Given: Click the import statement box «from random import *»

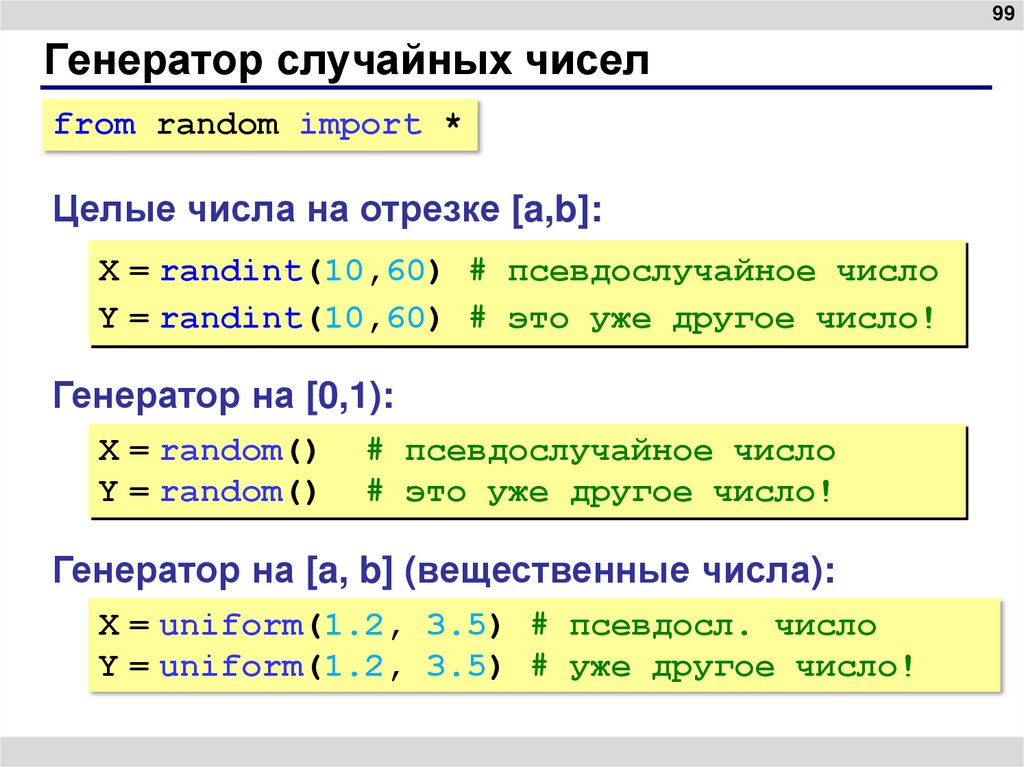Looking at the screenshot, I should [x=258, y=123].
